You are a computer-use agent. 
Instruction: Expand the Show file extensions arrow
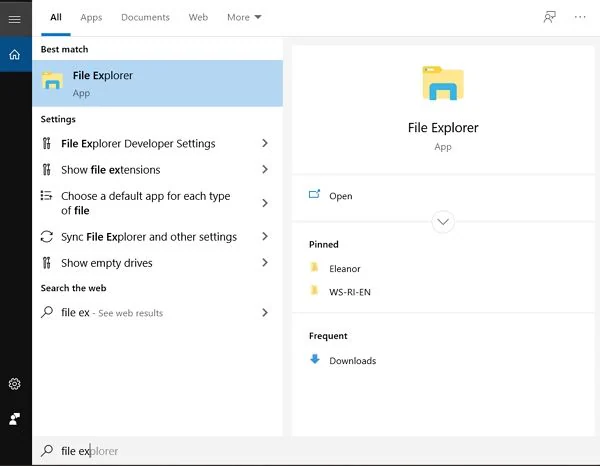coord(265,170)
